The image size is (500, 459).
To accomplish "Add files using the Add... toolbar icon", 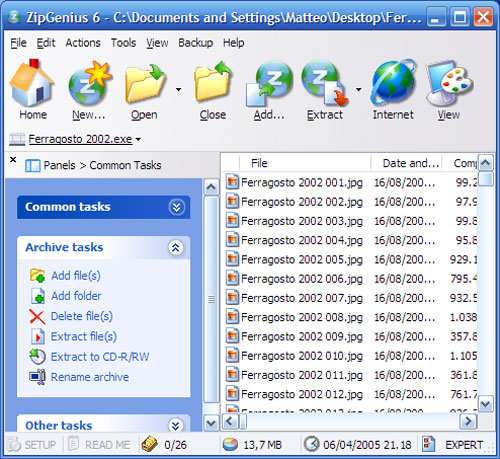I will tap(269, 83).
